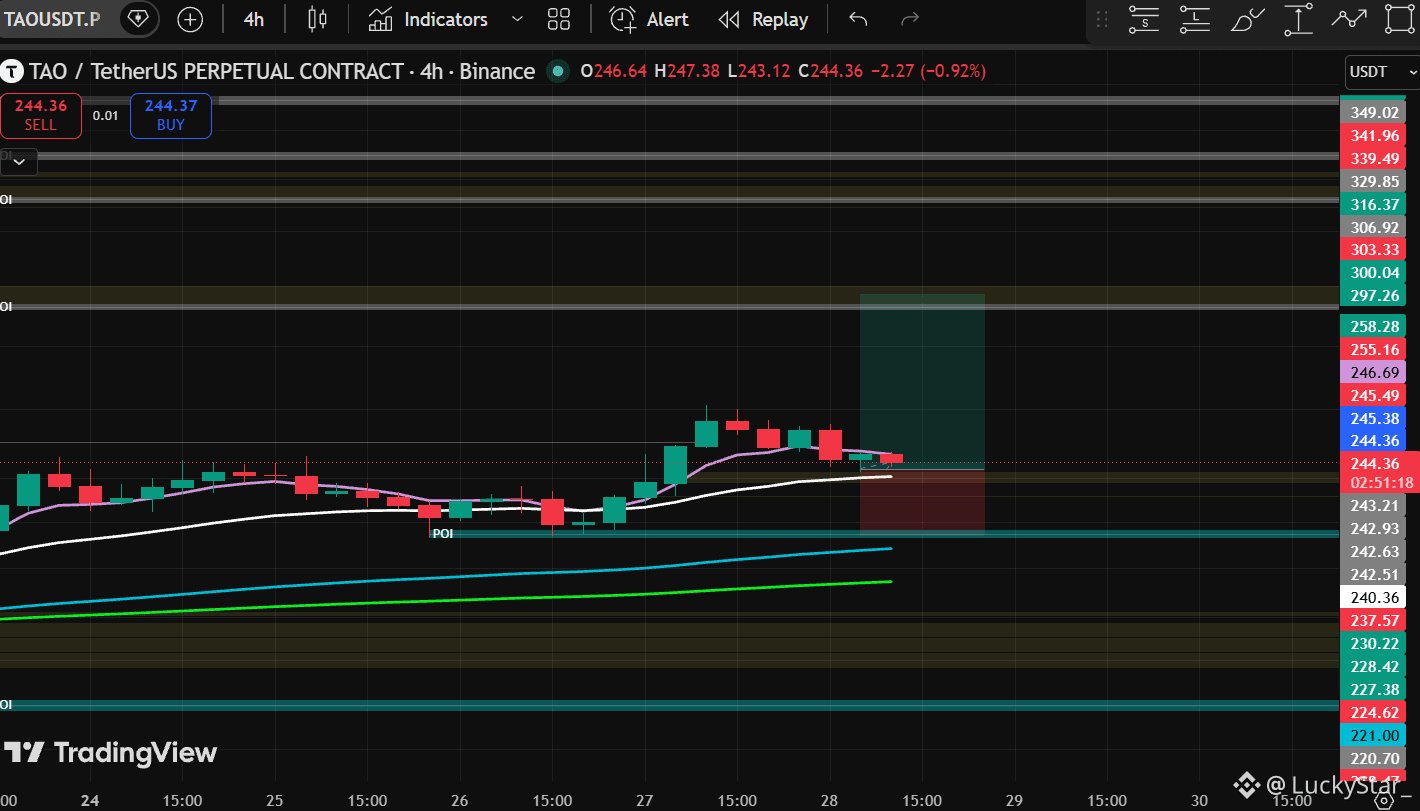Click the 237.57 red price label
1420x811 pixels.
[1374, 620]
